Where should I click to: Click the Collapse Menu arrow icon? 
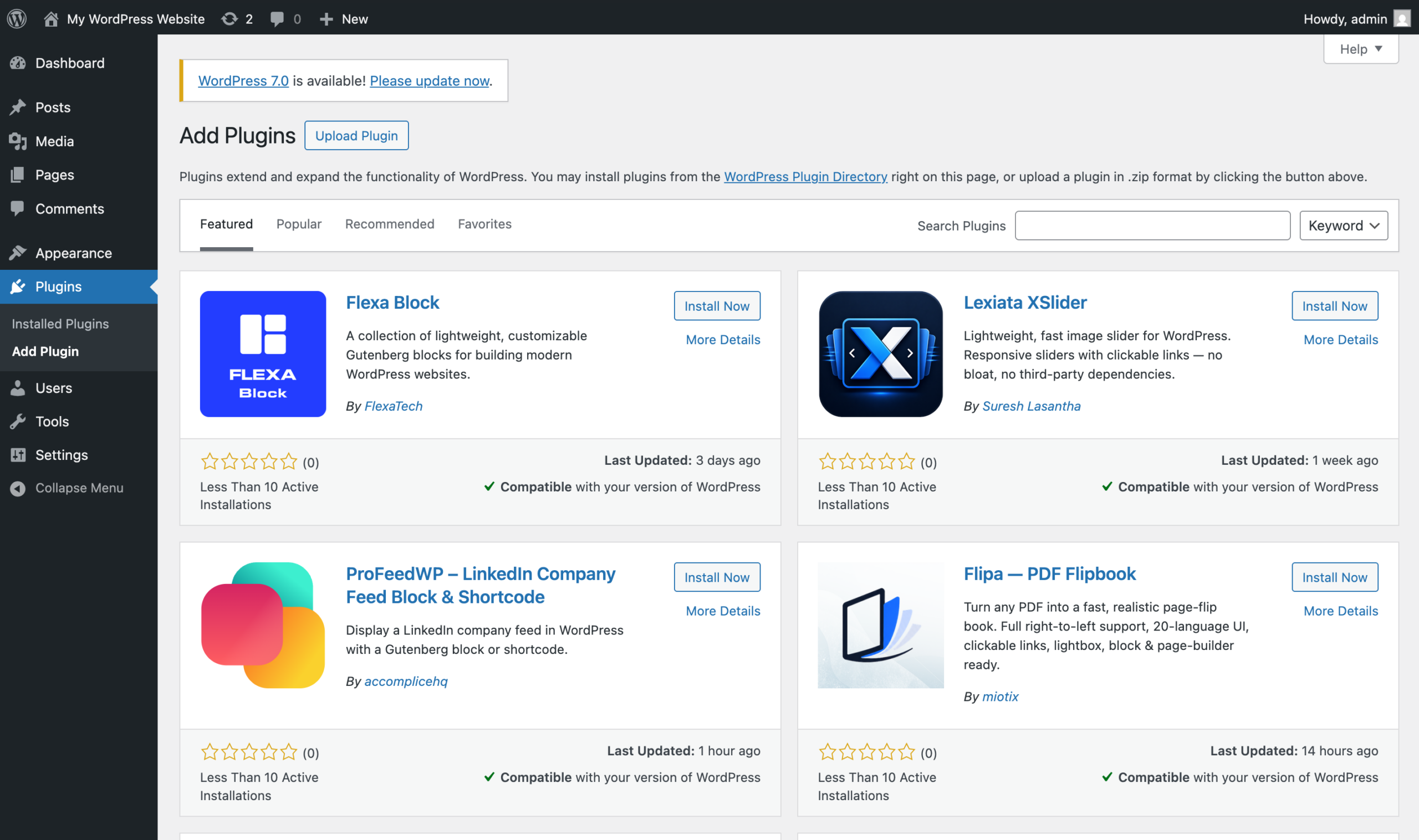click(18, 488)
